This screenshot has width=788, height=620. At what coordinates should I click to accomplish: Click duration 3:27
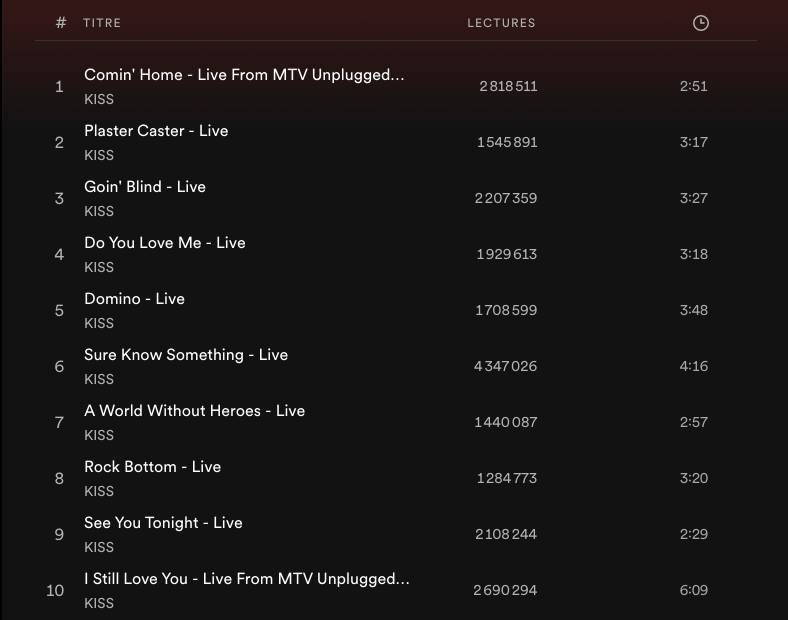(x=694, y=198)
